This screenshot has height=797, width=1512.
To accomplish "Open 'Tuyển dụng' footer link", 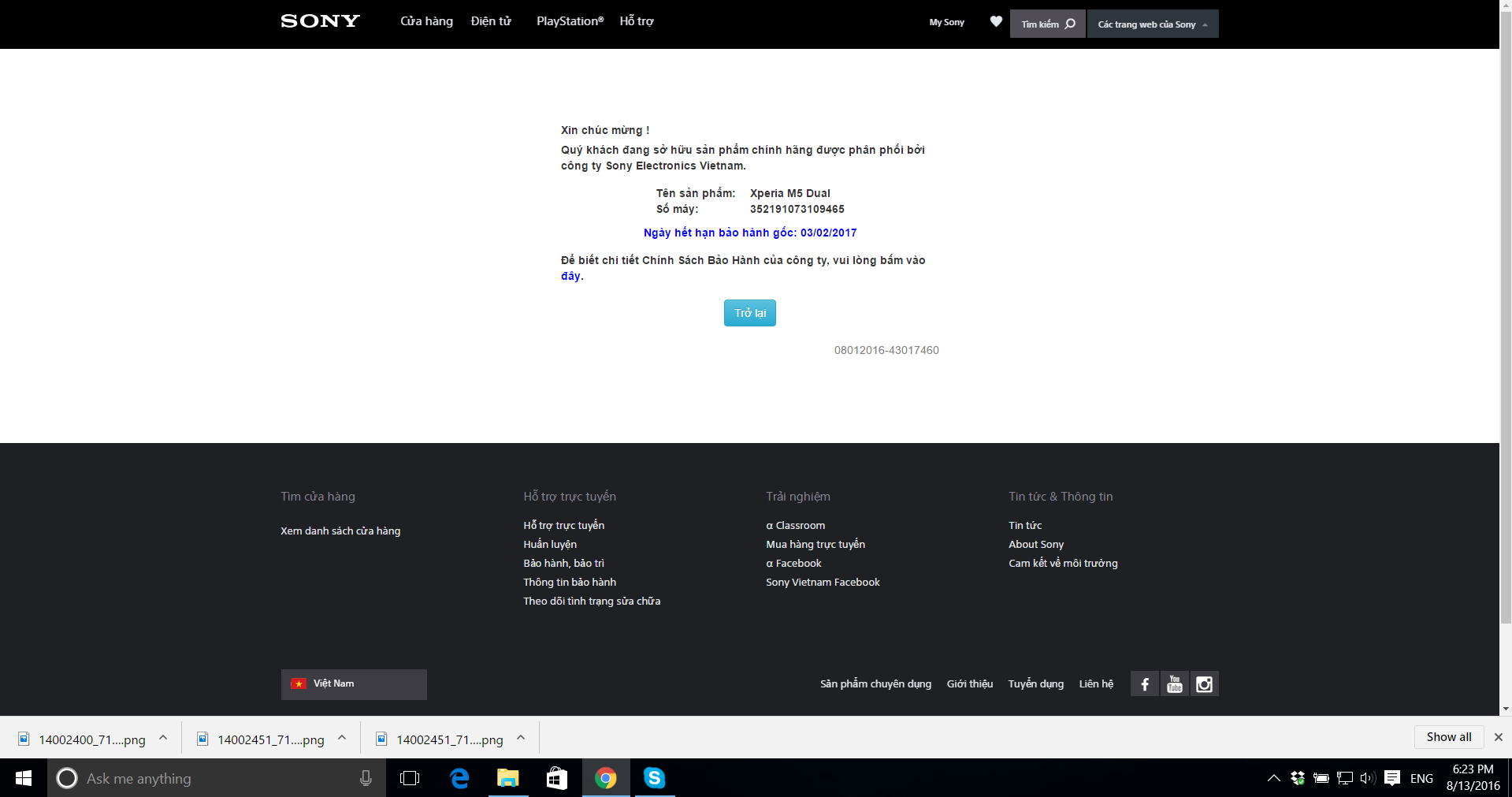I will [1036, 683].
